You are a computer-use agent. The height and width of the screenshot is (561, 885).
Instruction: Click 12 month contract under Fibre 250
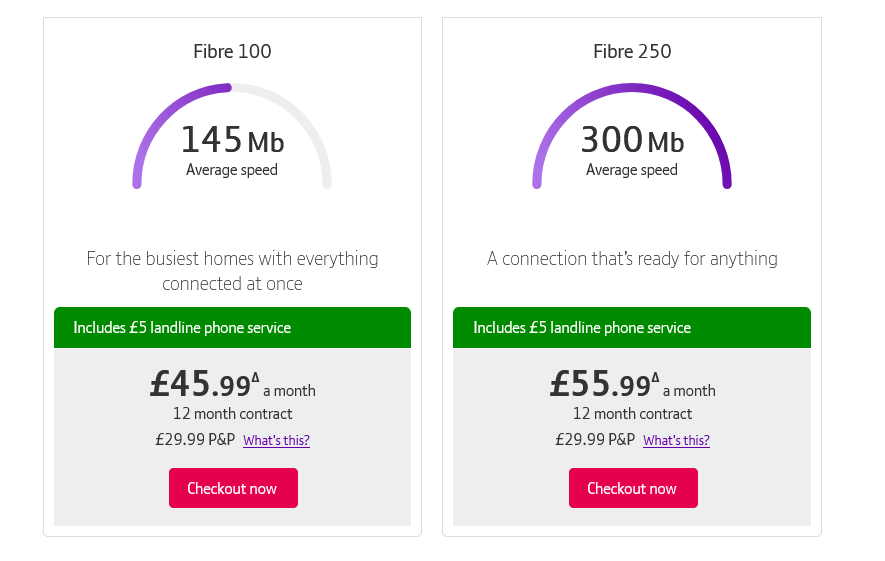633,414
